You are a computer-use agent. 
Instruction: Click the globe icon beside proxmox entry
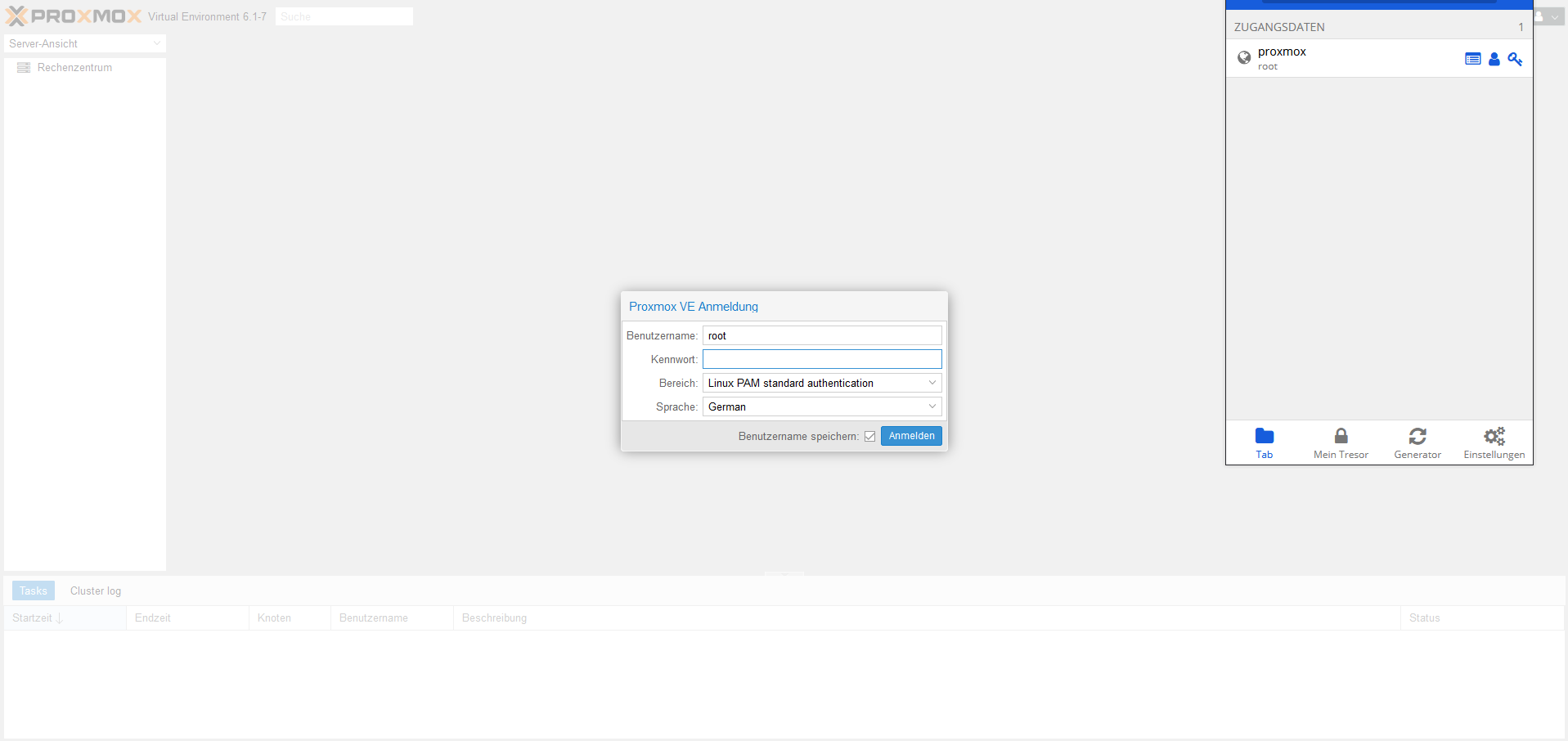coord(1244,57)
